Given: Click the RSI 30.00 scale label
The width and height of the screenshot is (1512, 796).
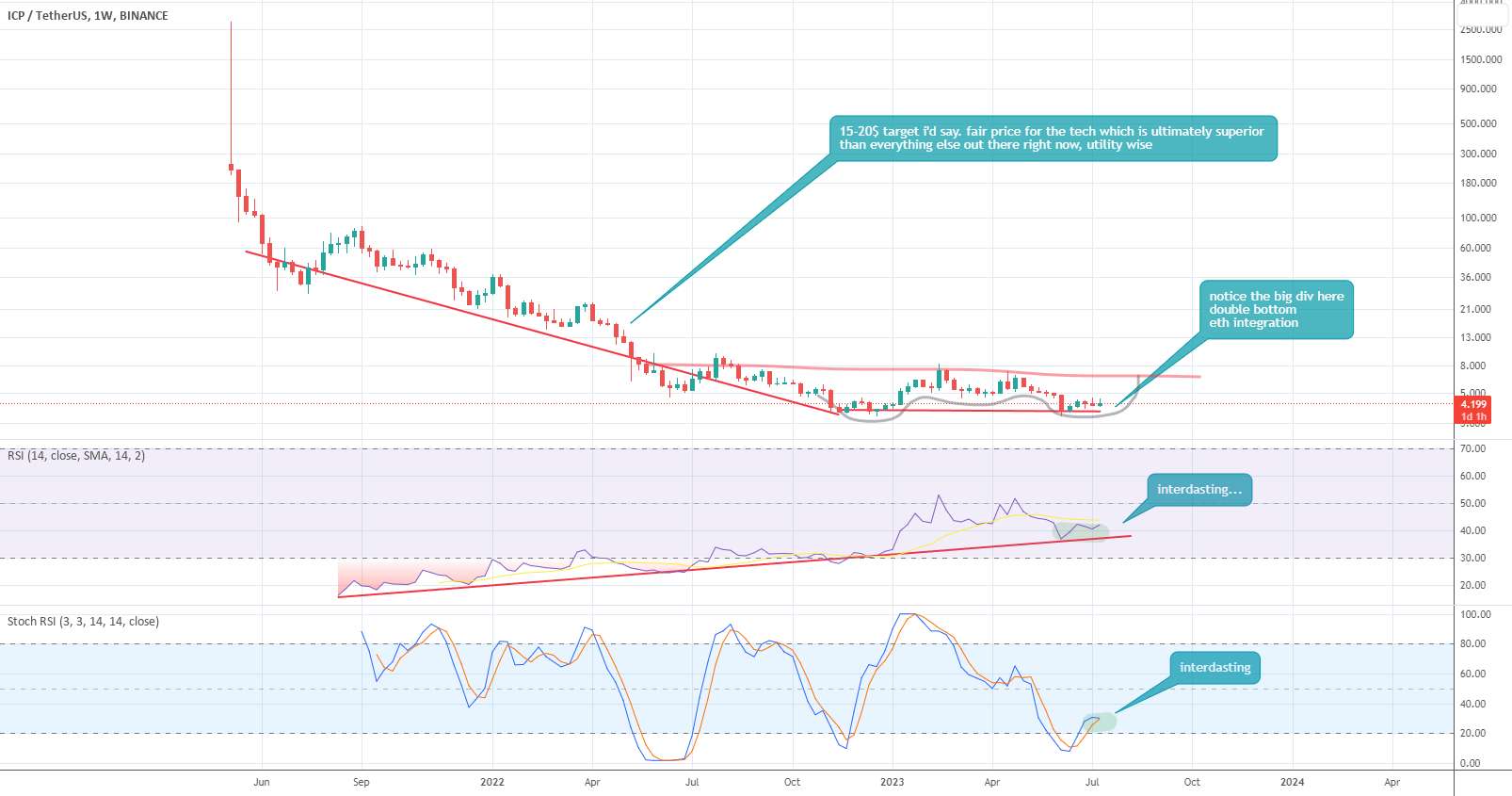Looking at the screenshot, I should (1473, 558).
